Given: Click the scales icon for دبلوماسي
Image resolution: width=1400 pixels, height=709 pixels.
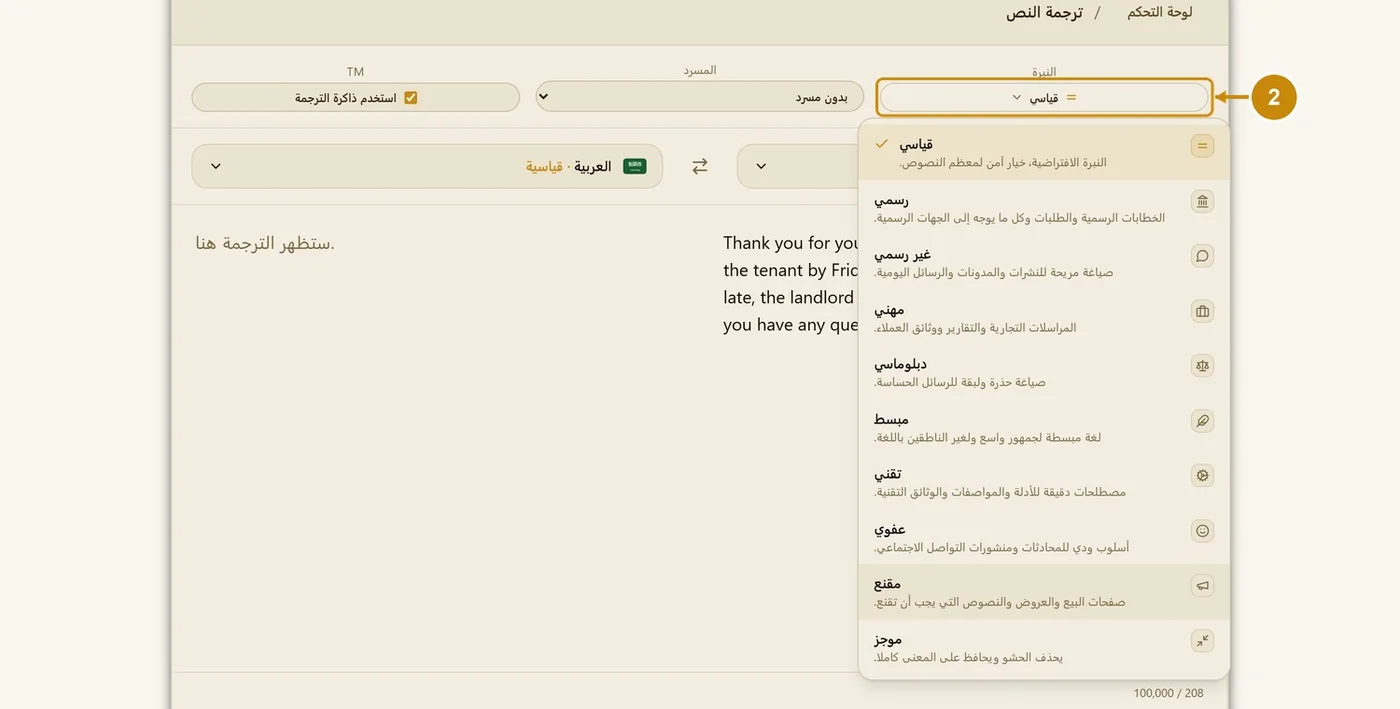Looking at the screenshot, I should [x=1202, y=366].
